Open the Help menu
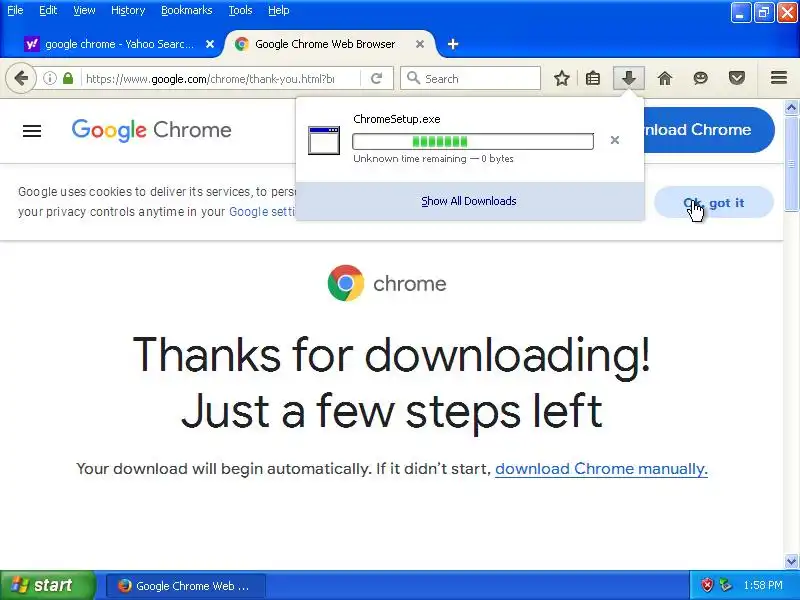800x600 pixels. tap(279, 10)
